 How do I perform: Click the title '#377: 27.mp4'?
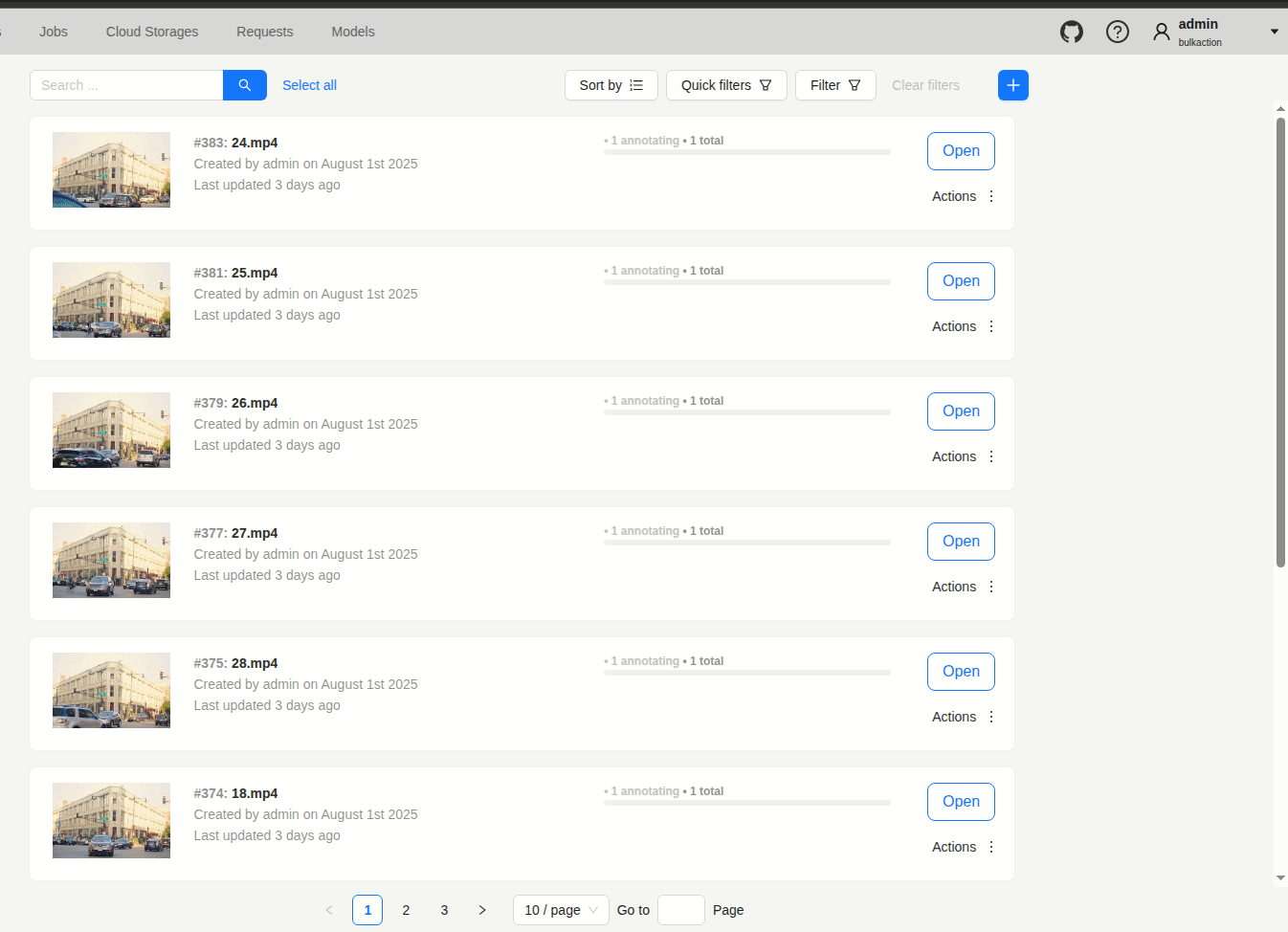point(235,533)
